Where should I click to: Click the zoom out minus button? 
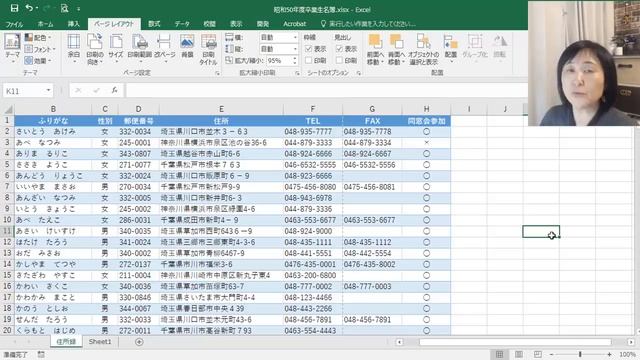[551, 354]
